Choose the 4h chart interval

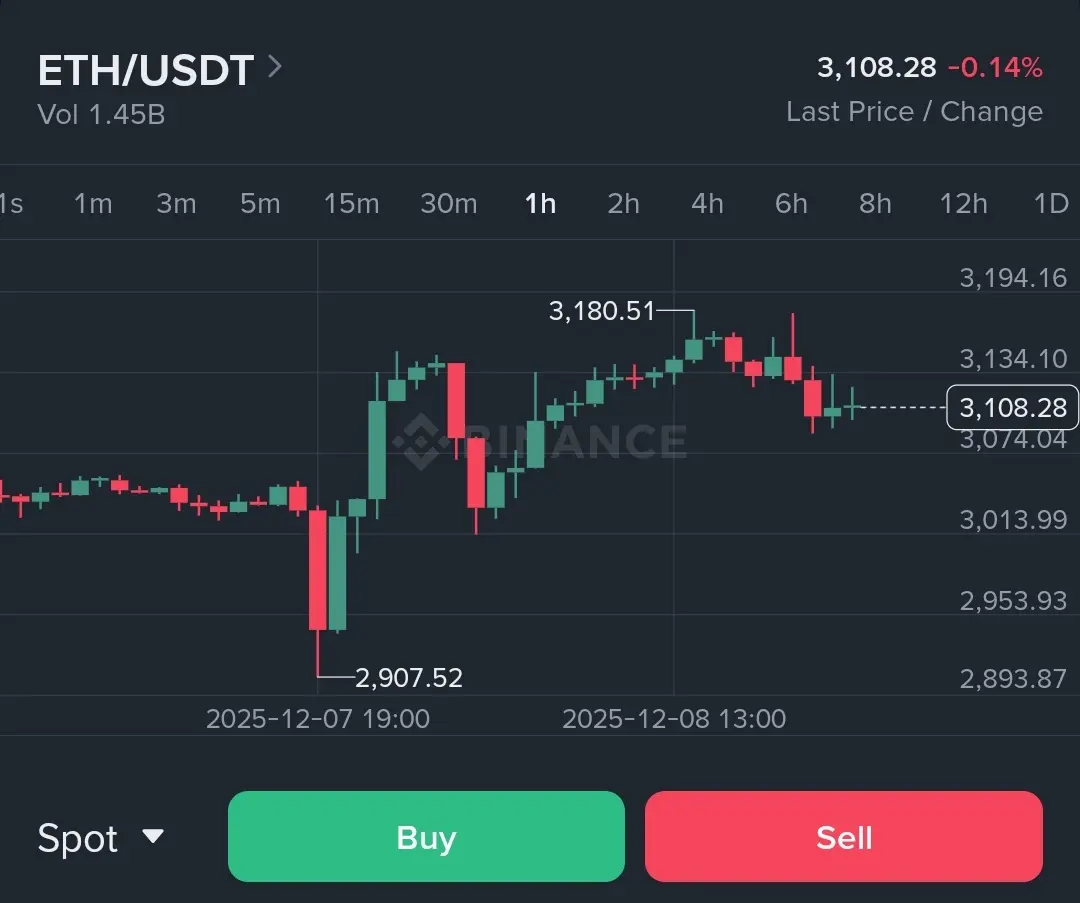pyautogui.click(x=707, y=204)
